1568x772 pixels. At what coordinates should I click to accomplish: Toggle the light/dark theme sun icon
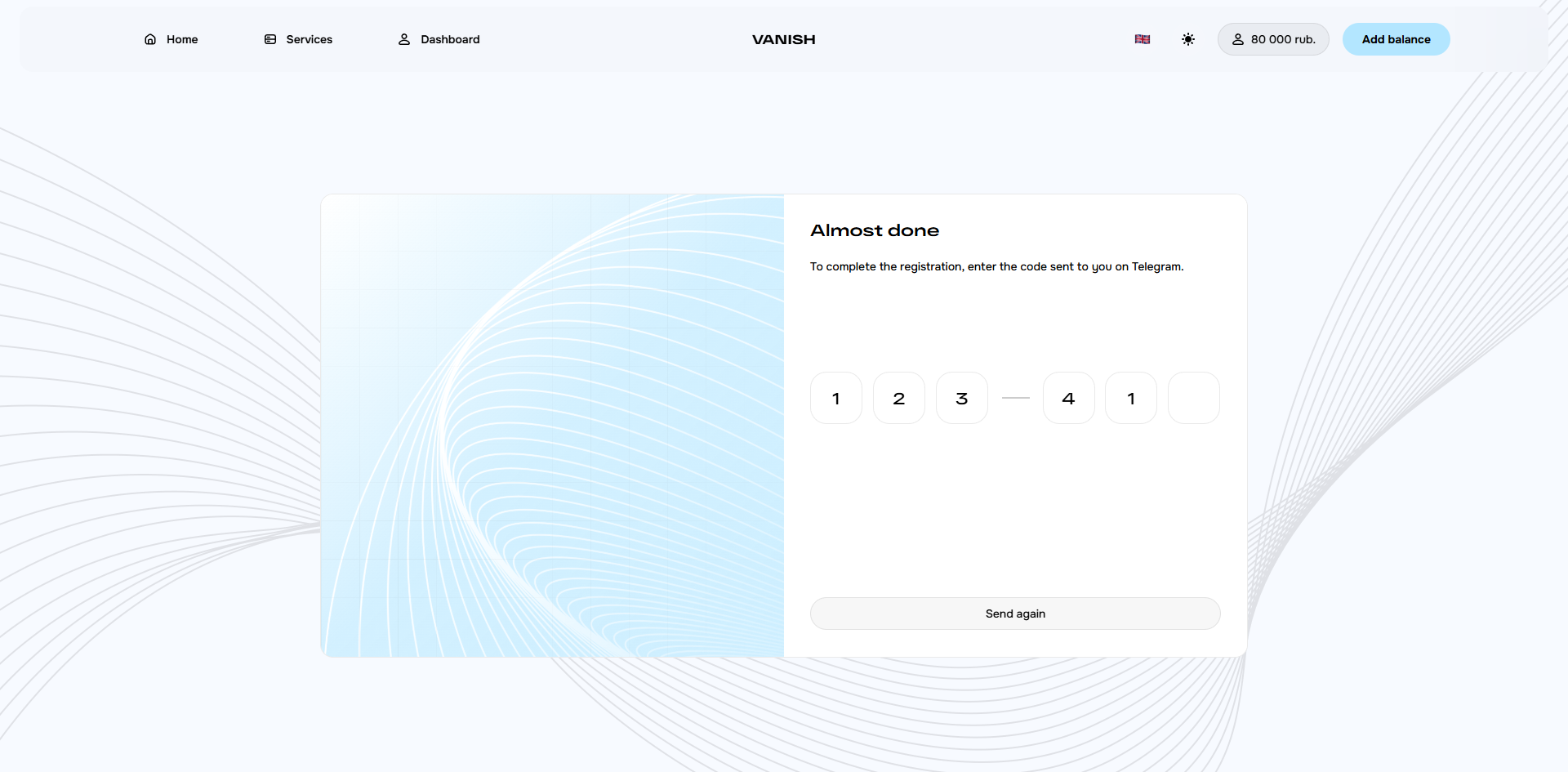pyautogui.click(x=1188, y=39)
